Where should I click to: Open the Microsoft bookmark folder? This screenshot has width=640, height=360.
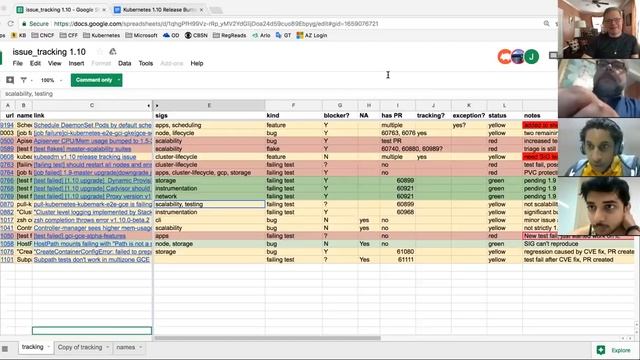[x=141, y=36]
